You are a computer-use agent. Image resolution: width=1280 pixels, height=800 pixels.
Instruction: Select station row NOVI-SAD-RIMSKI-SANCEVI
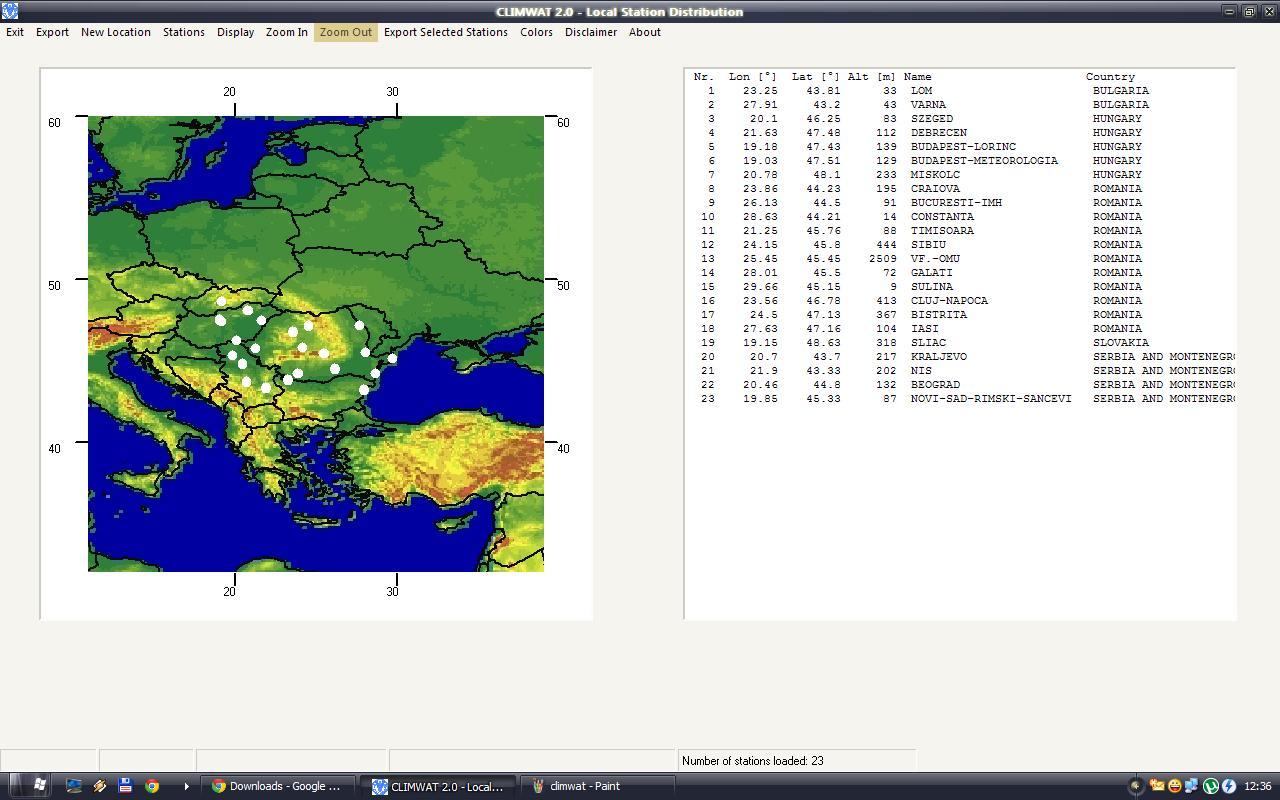[960, 398]
